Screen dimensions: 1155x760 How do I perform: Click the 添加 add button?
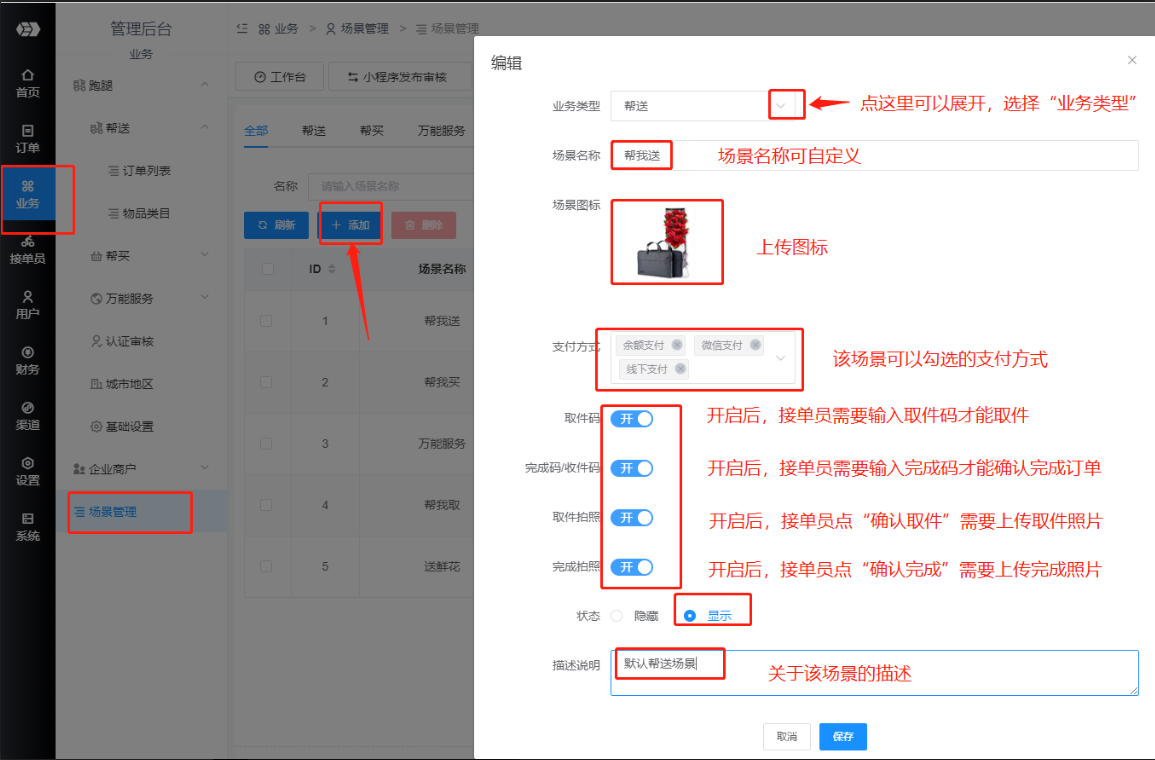(350, 225)
